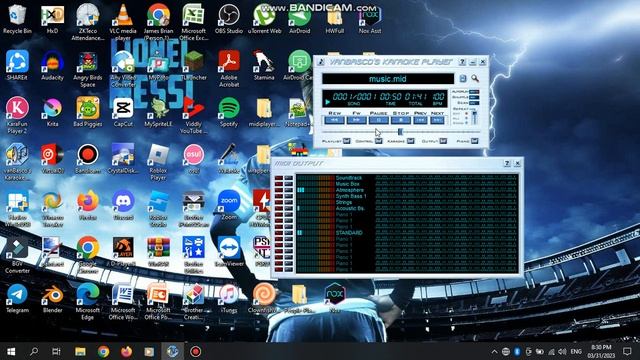Pause the song in Karaoke Player
640x360 pixels.
(379, 120)
